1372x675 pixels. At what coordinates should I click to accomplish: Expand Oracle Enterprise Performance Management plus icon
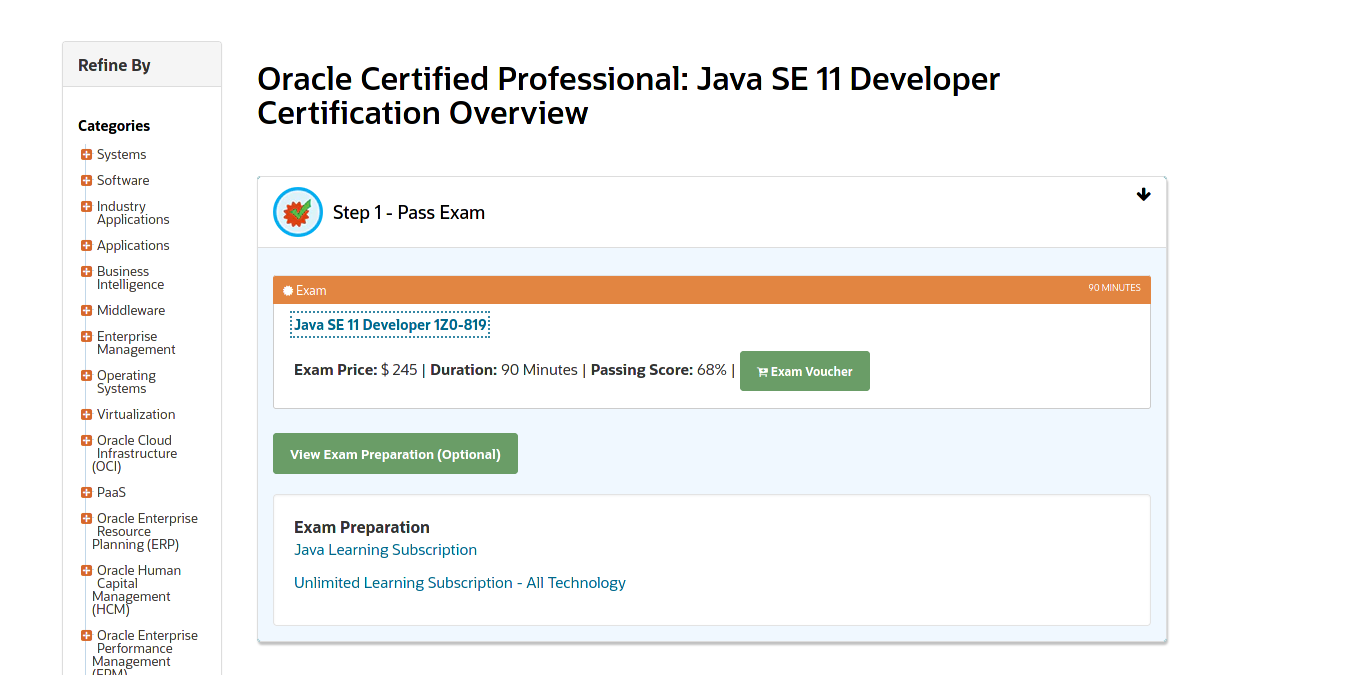[86, 636]
